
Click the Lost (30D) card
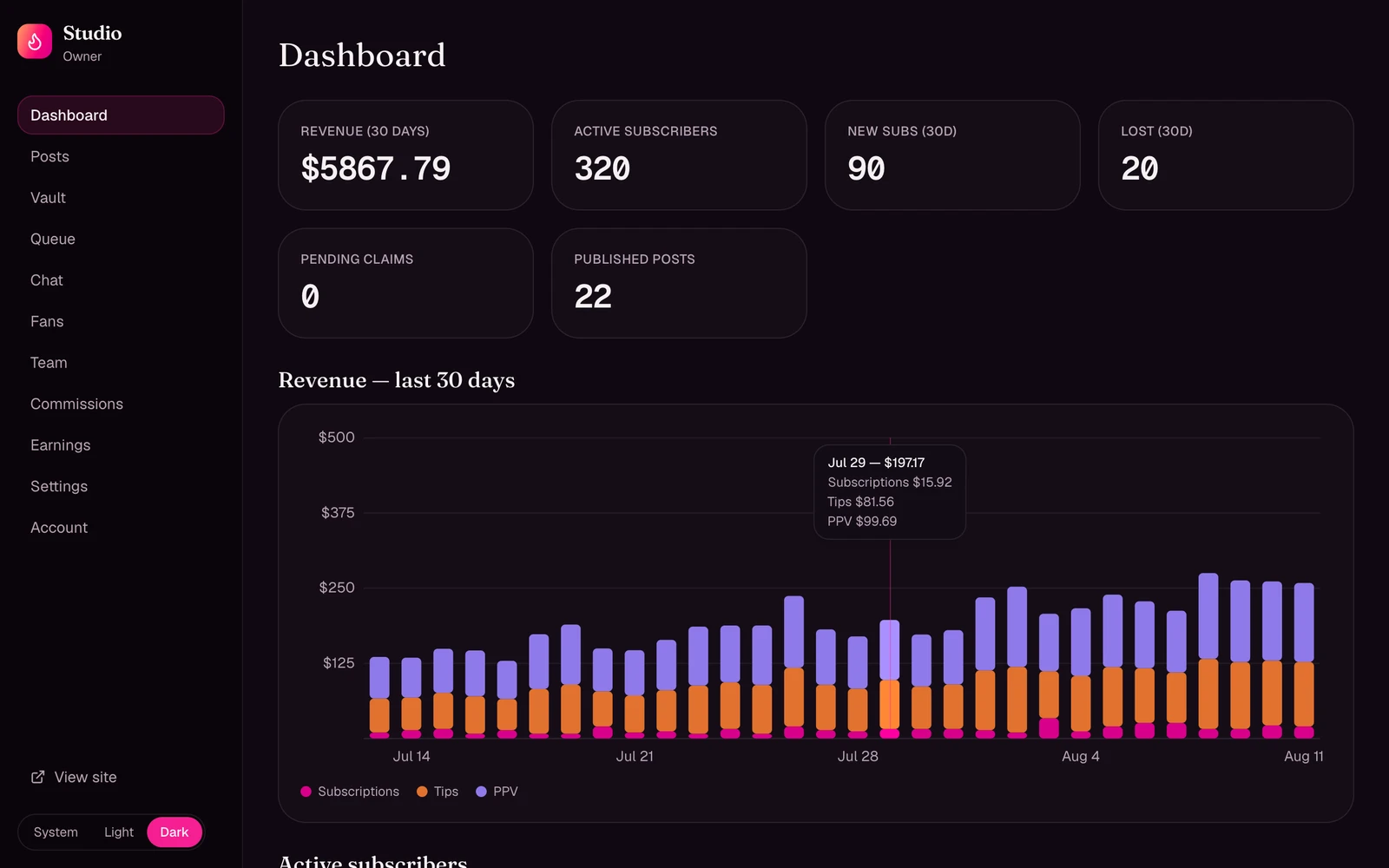coord(1226,155)
